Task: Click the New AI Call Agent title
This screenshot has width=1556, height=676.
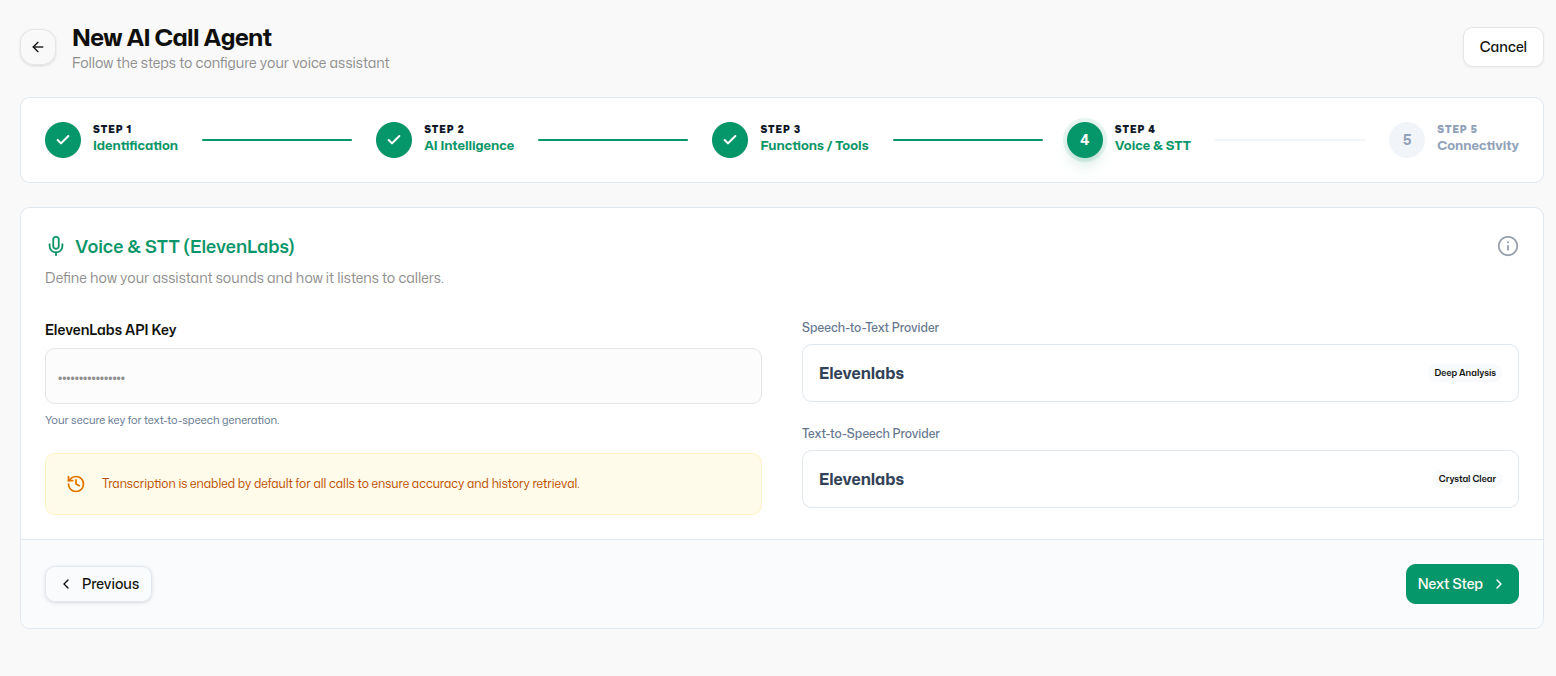Action: click(172, 38)
